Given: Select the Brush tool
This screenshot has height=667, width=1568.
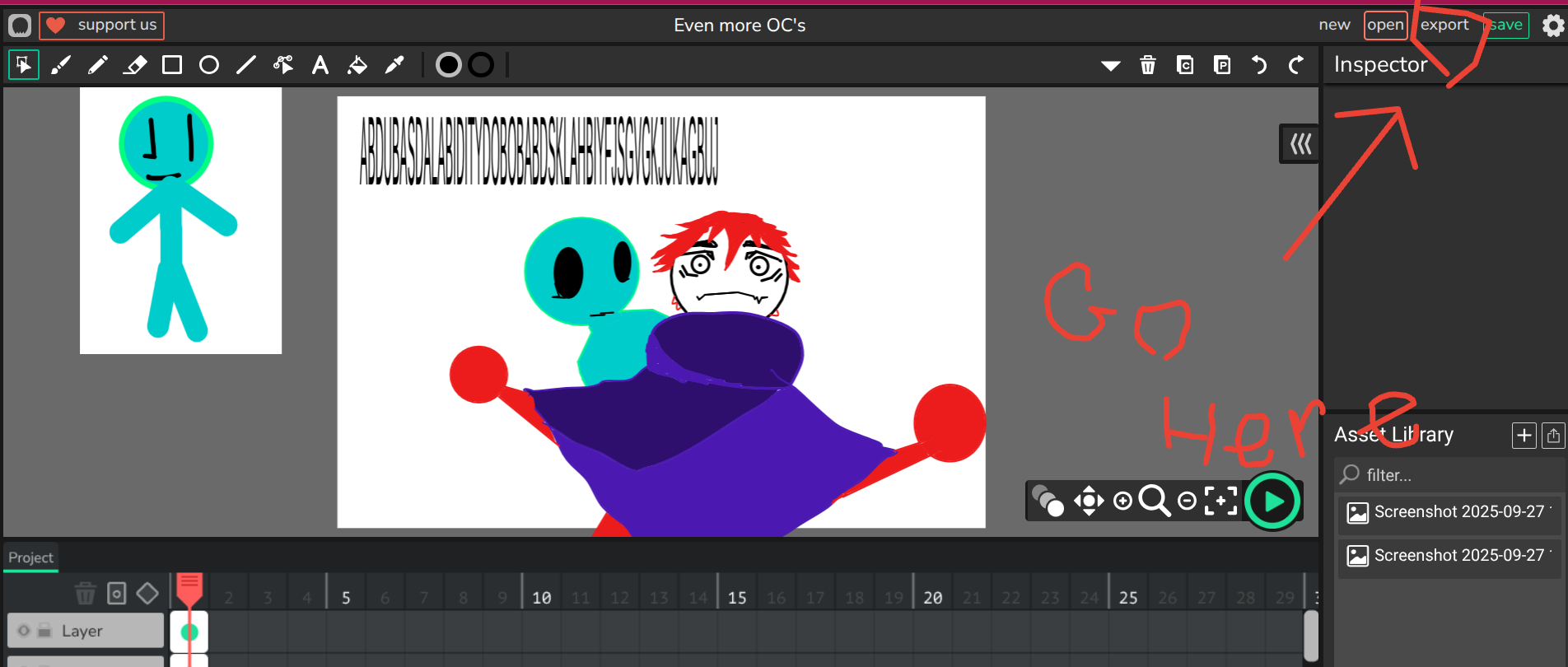Looking at the screenshot, I should (x=61, y=65).
